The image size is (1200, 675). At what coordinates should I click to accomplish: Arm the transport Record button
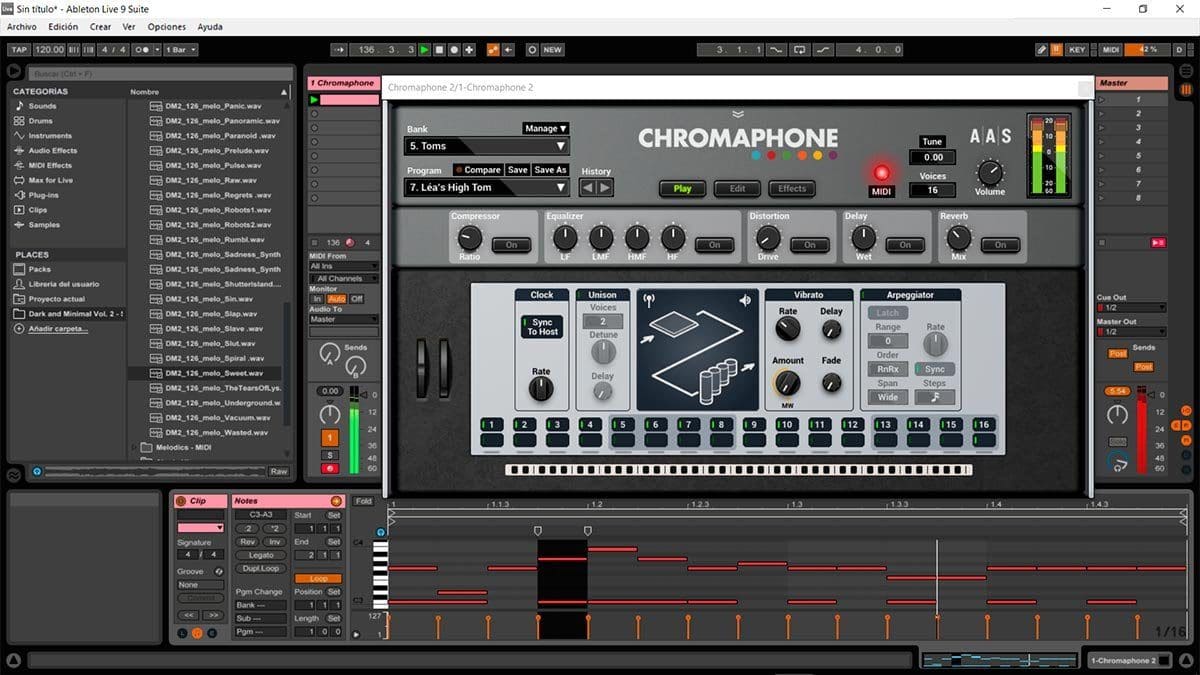[x=455, y=49]
